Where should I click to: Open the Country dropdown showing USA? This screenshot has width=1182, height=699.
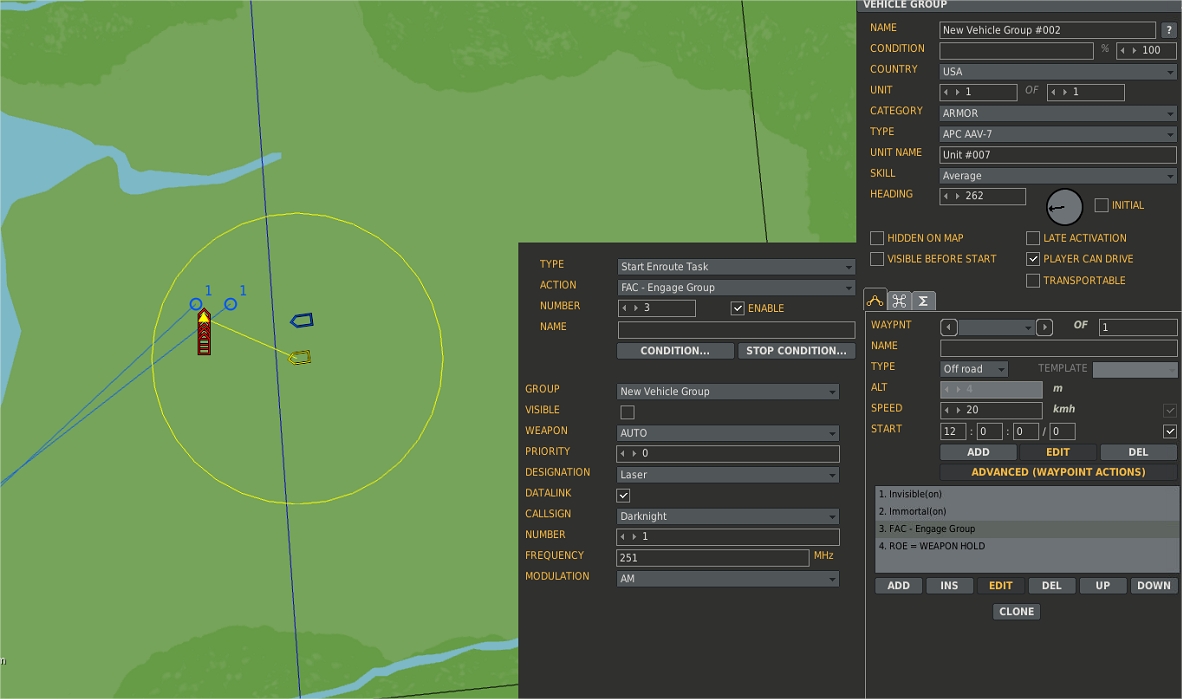pos(1057,72)
